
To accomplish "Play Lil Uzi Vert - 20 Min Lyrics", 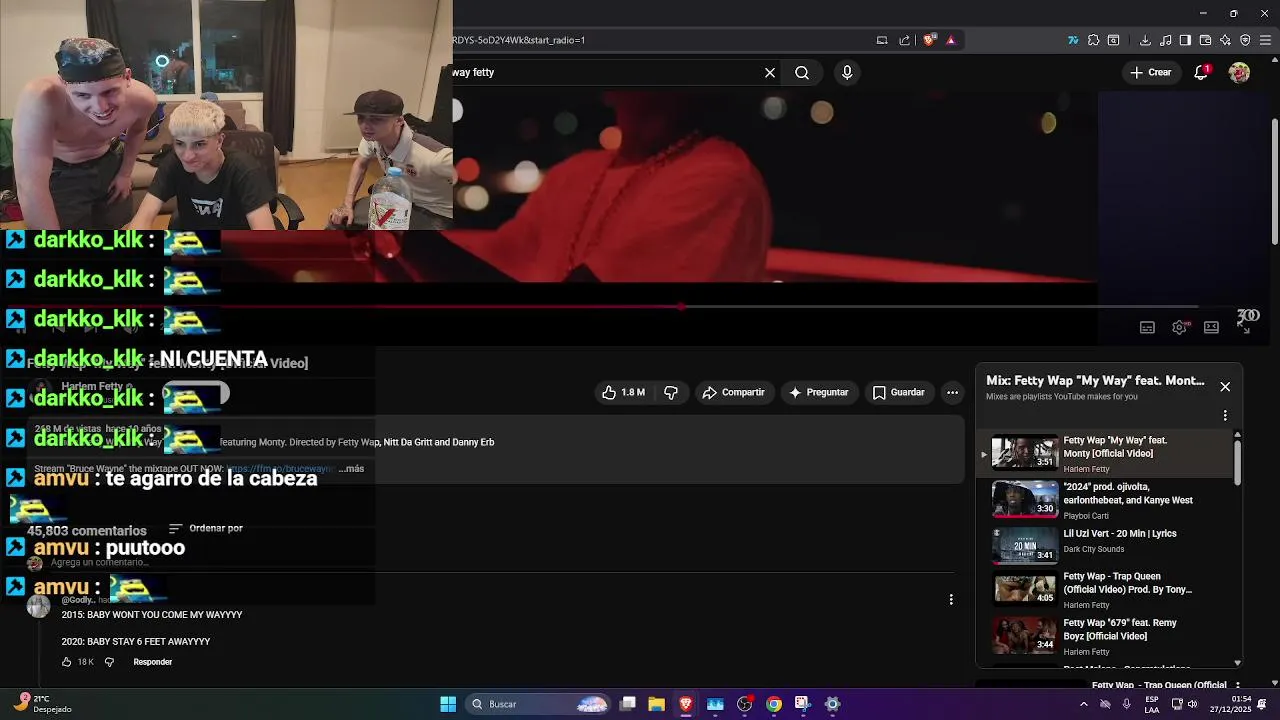I will (x=1105, y=546).
